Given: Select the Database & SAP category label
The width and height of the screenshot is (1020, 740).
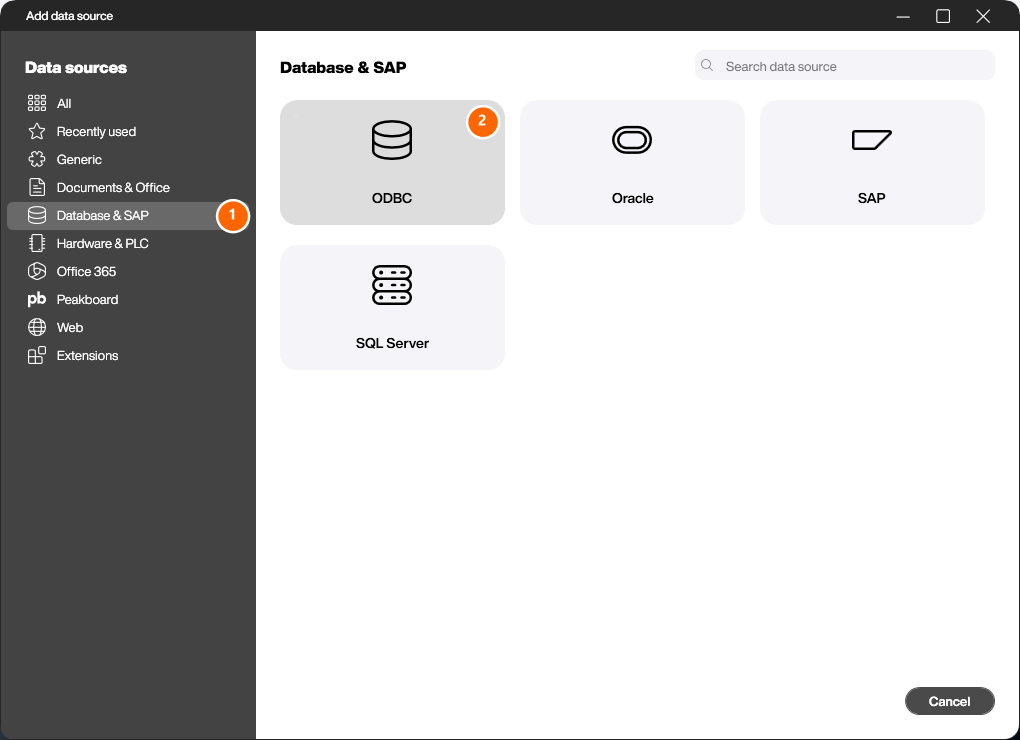Looking at the screenshot, I should tap(103, 215).
